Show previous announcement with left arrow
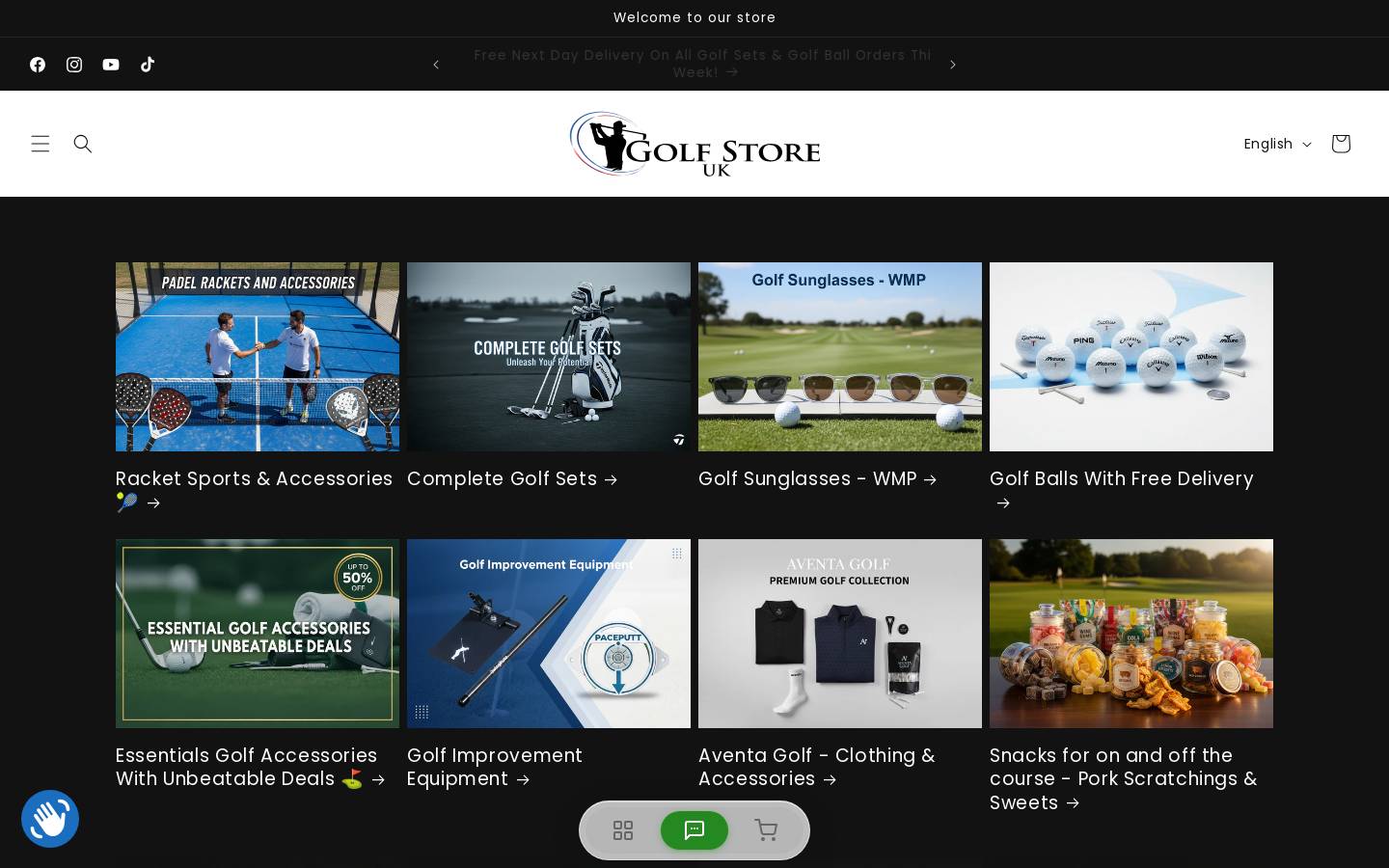The width and height of the screenshot is (1389, 868). point(436,65)
